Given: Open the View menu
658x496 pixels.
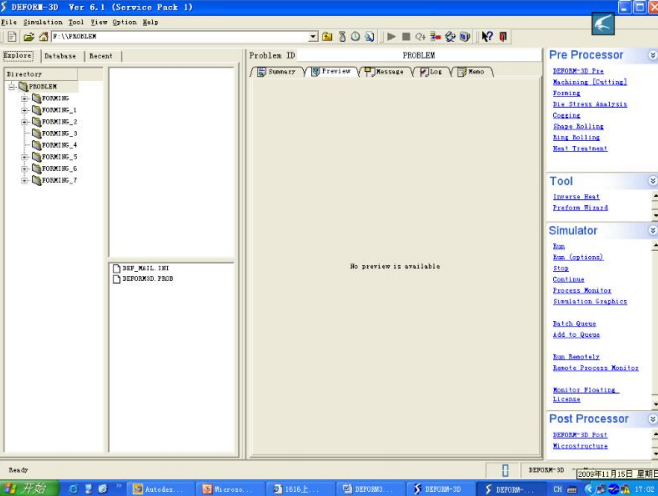Looking at the screenshot, I should pos(99,22).
